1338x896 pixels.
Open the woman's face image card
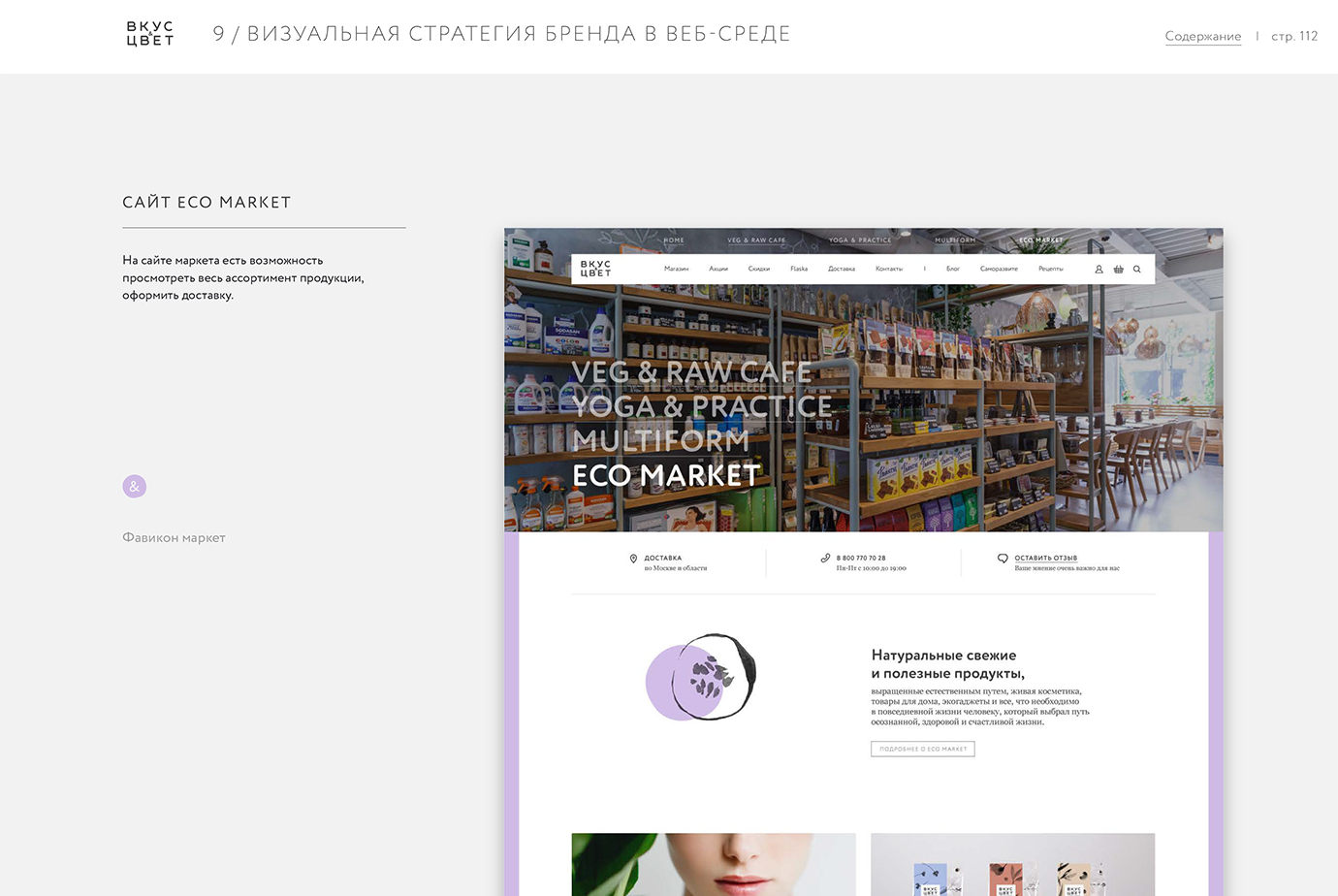[x=714, y=864]
